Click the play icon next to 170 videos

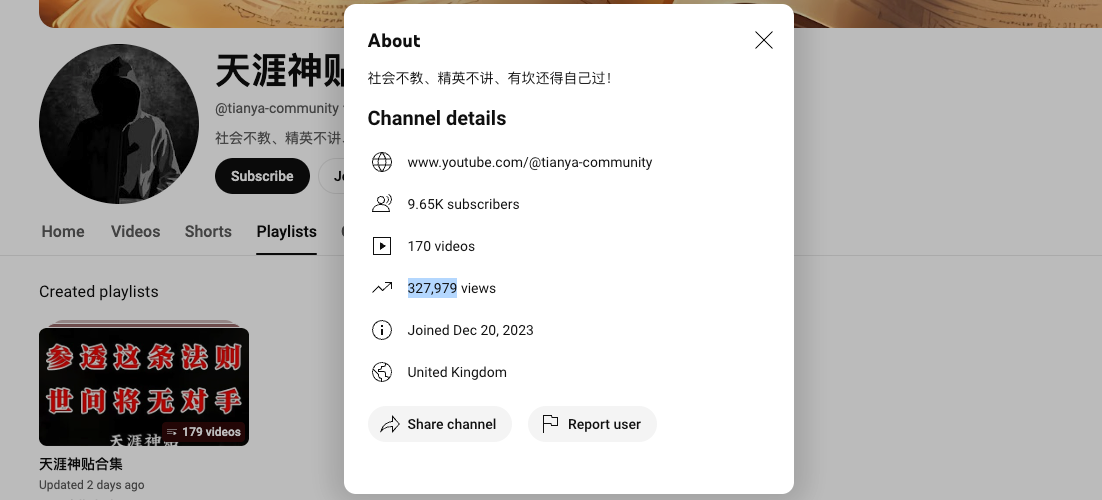[382, 246]
